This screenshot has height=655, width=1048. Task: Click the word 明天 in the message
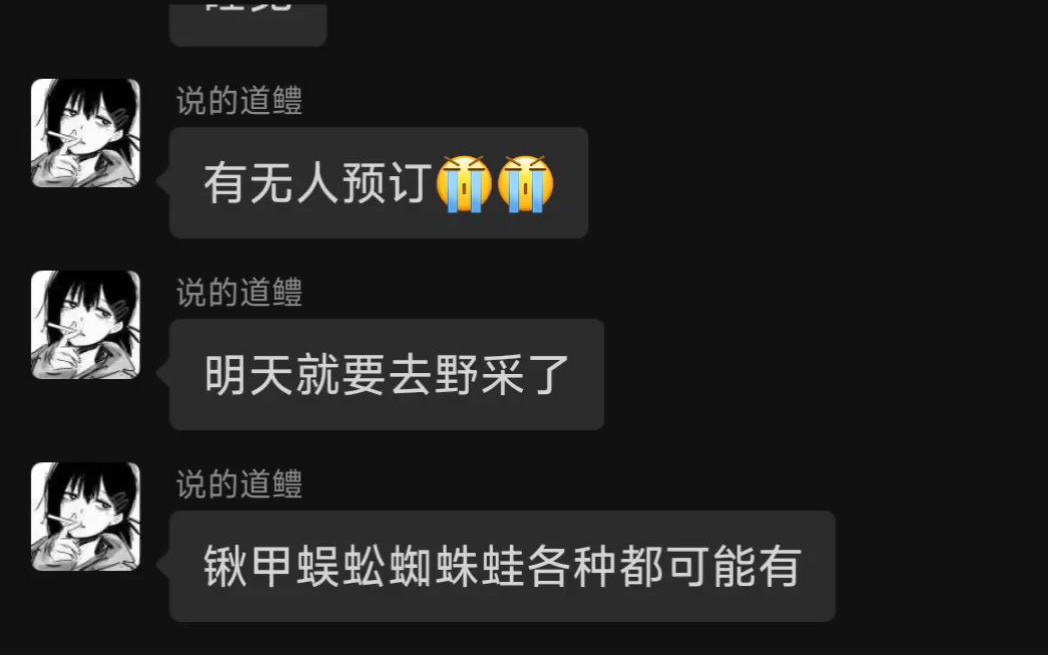[249, 375]
